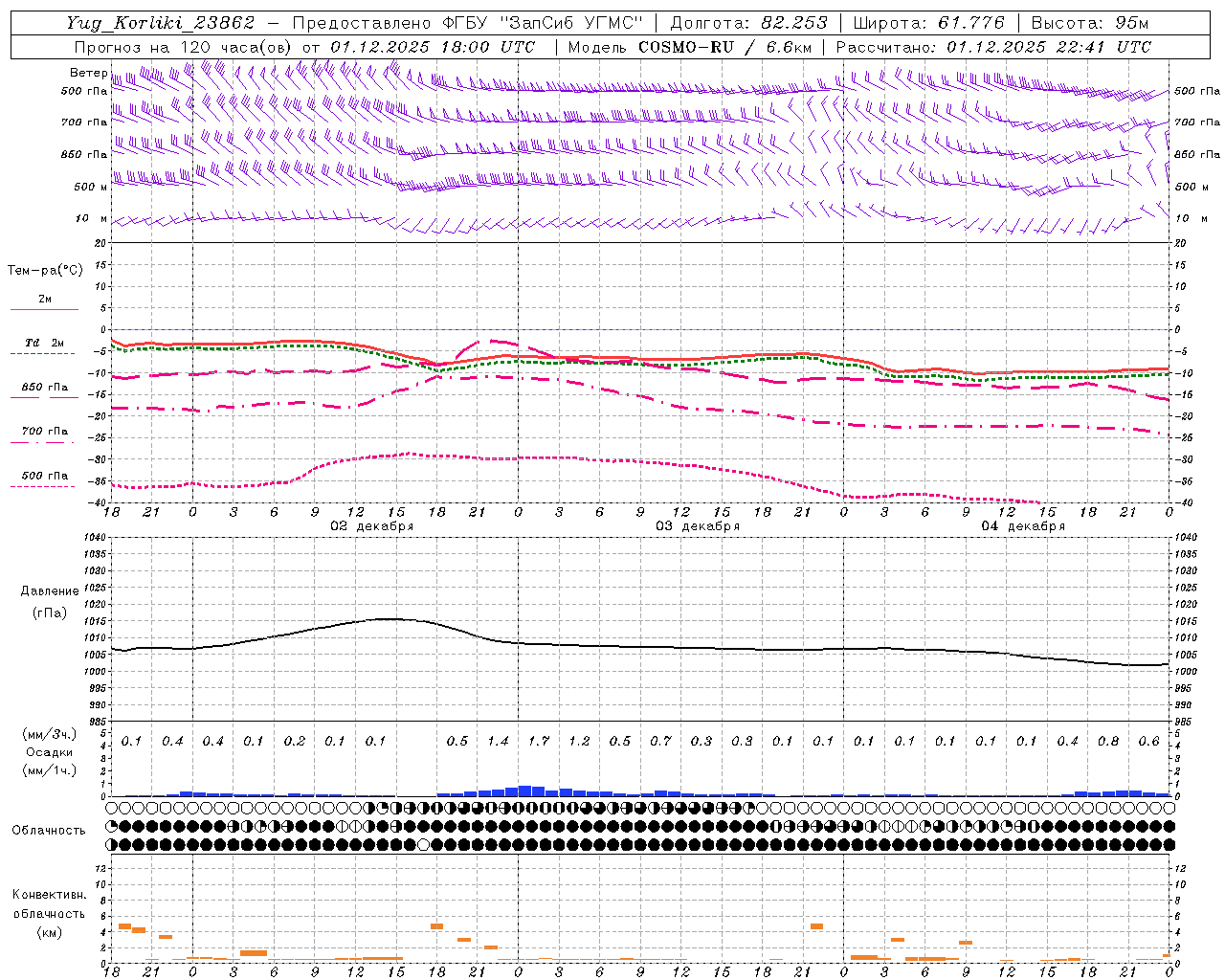Select the Облачность cloud cover label
Image resolution: width=1225 pixels, height=980 pixels.
click(x=49, y=831)
